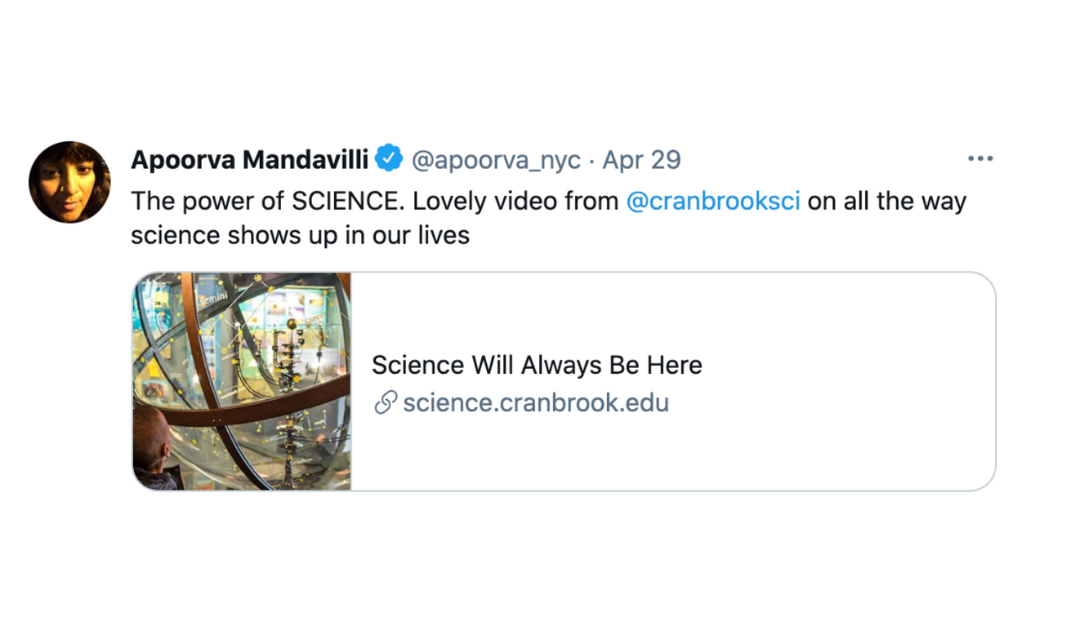
Task: Open Apoorva Mandavilli's profile photo
Action: [x=69, y=182]
